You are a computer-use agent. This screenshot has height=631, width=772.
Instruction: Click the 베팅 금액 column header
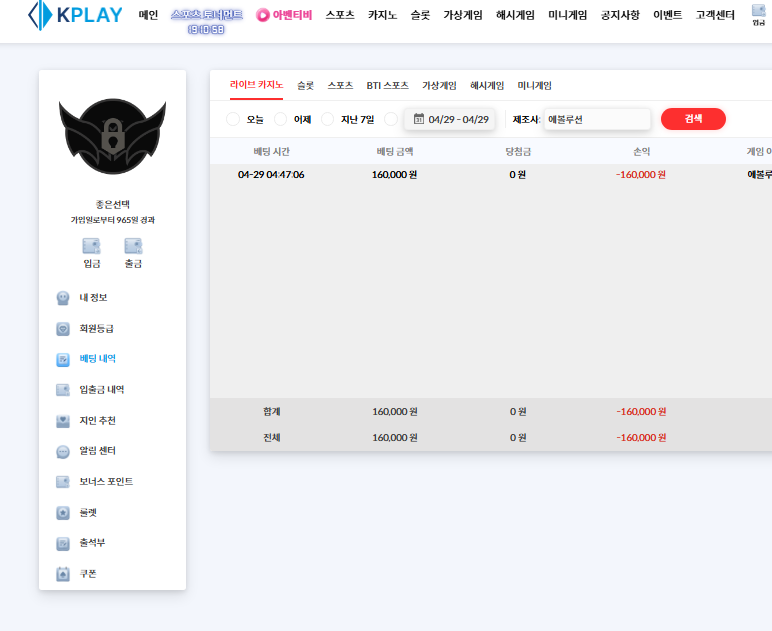tap(395, 152)
